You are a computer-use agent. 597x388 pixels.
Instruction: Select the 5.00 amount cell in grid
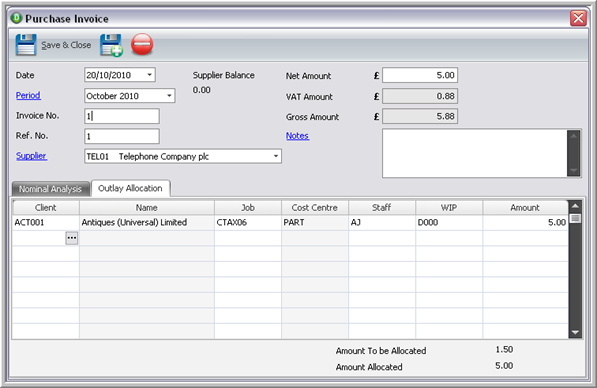click(x=525, y=222)
